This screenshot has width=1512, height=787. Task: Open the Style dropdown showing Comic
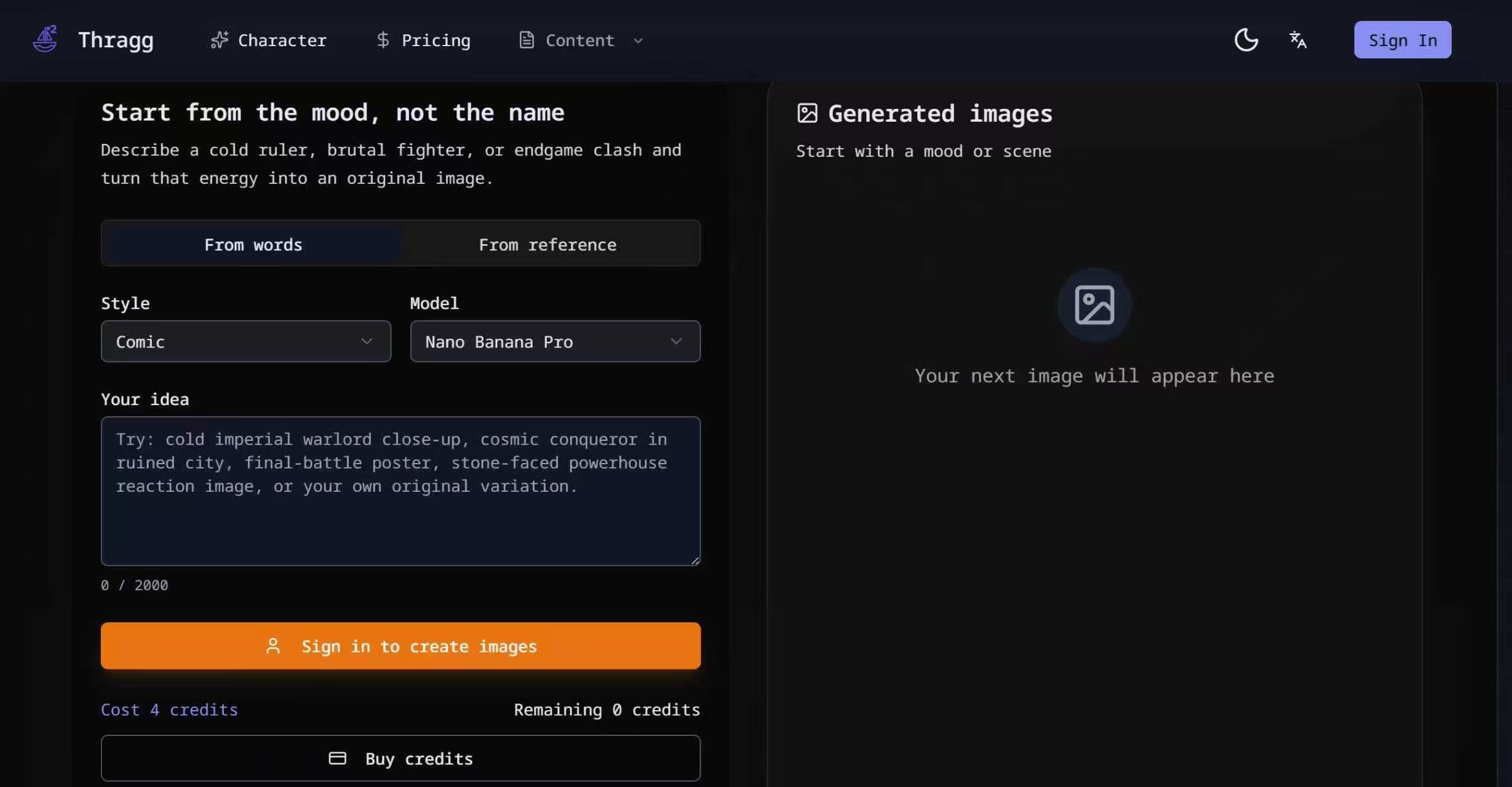[246, 341]
